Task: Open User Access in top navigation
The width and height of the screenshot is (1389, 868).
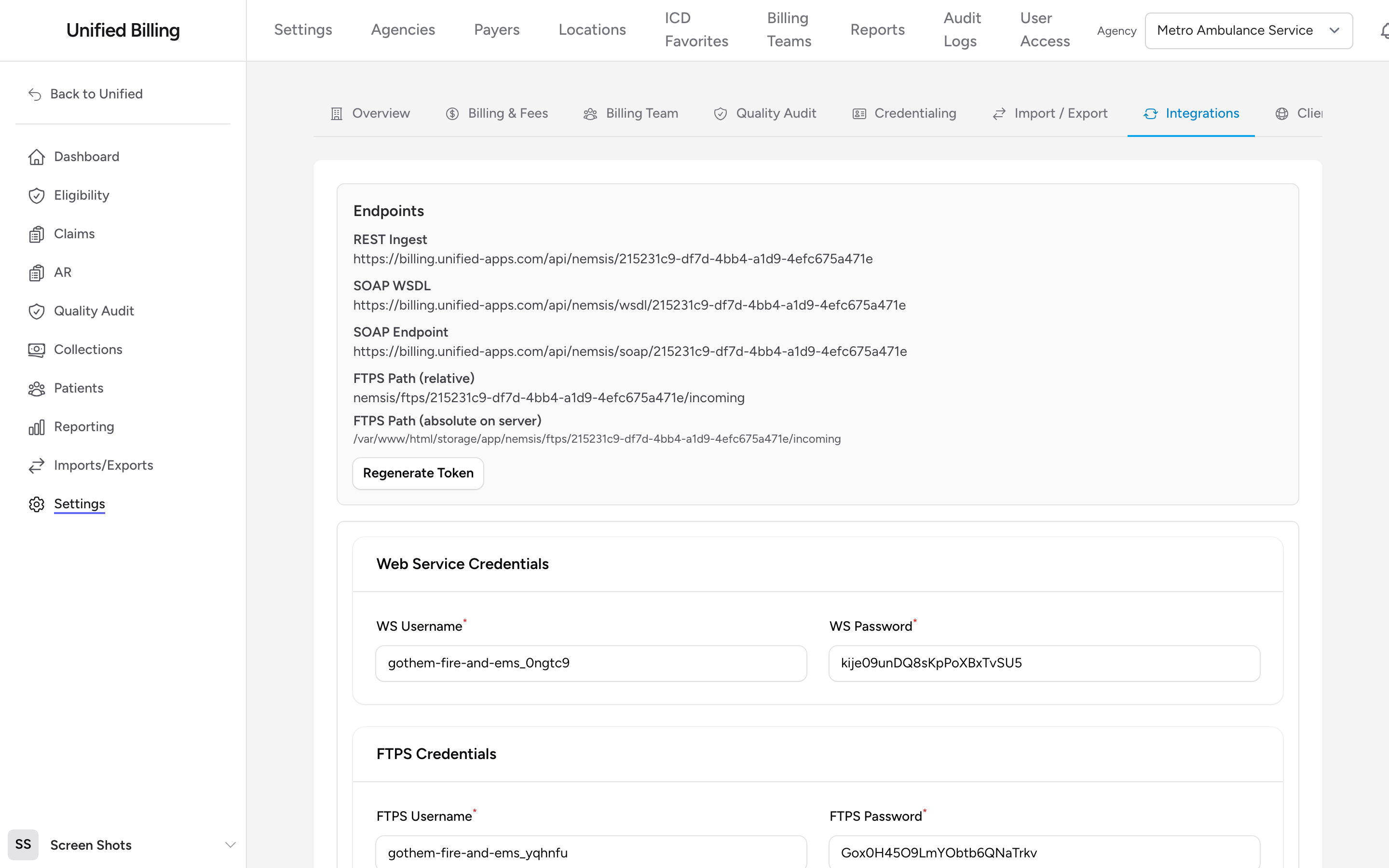Action: tap(1045, 30)
